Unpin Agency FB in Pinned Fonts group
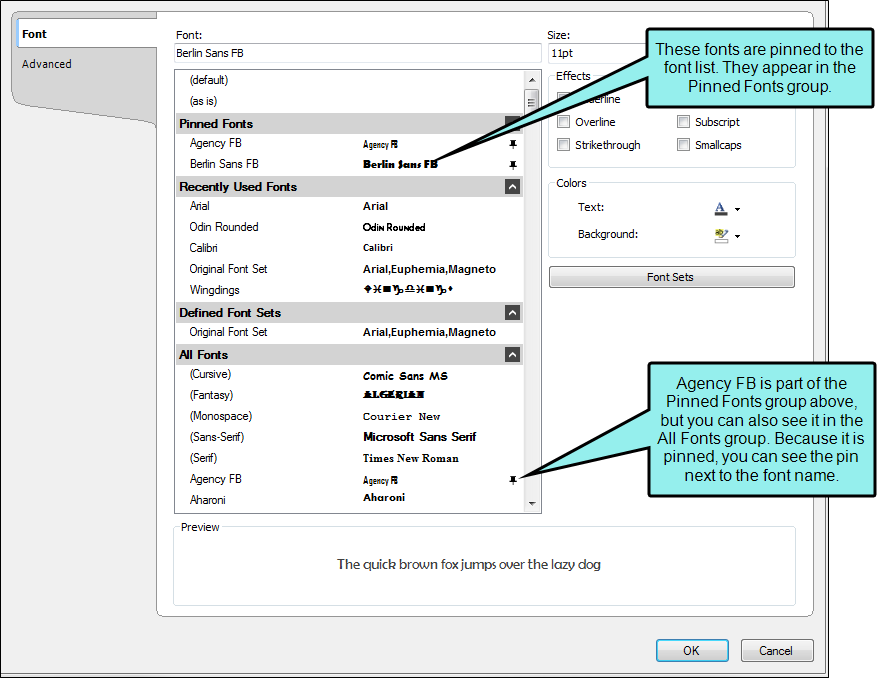The image size is (885, 678). [x=512, y=145]
